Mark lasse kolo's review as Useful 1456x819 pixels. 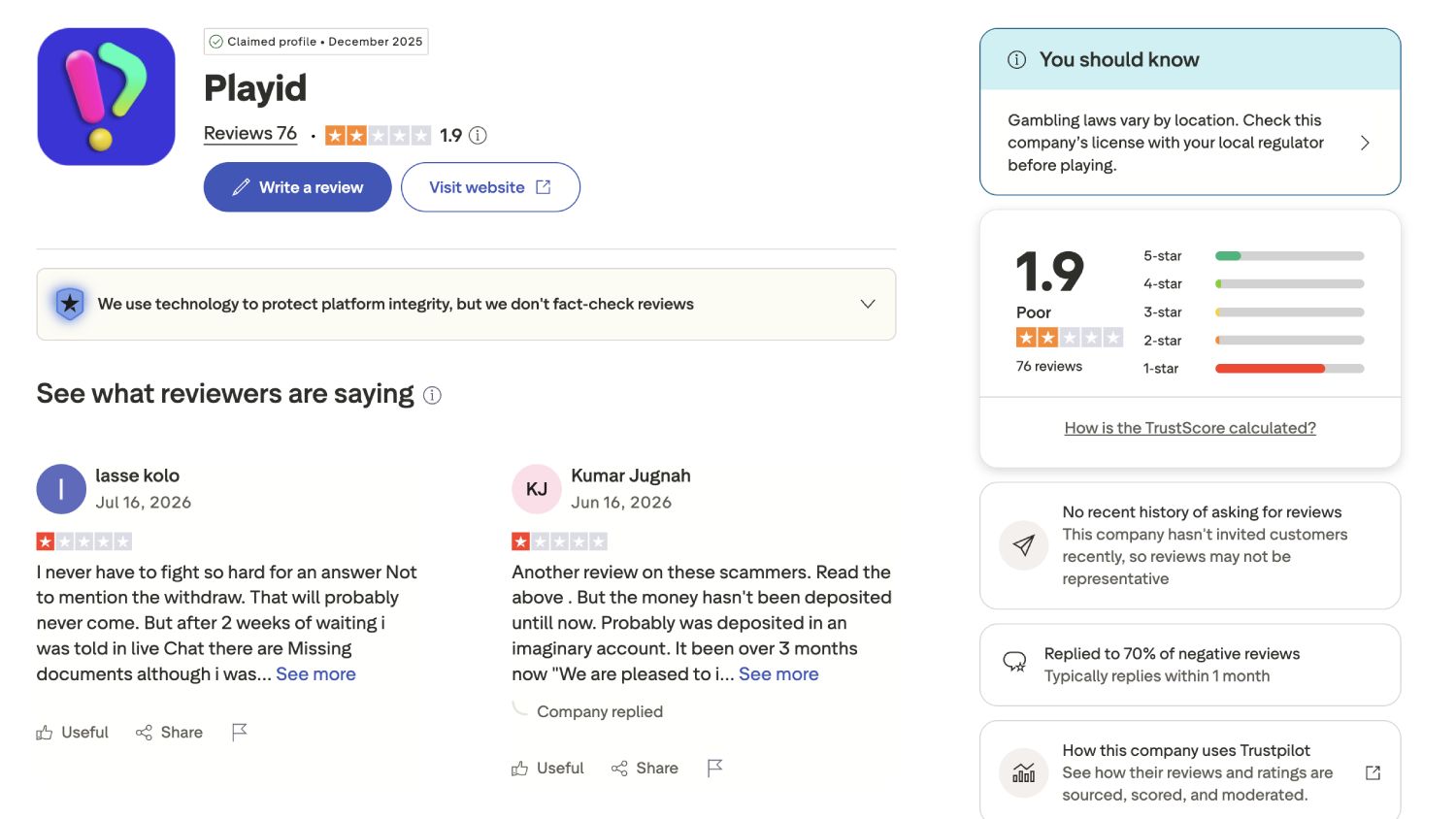point(73,733)
